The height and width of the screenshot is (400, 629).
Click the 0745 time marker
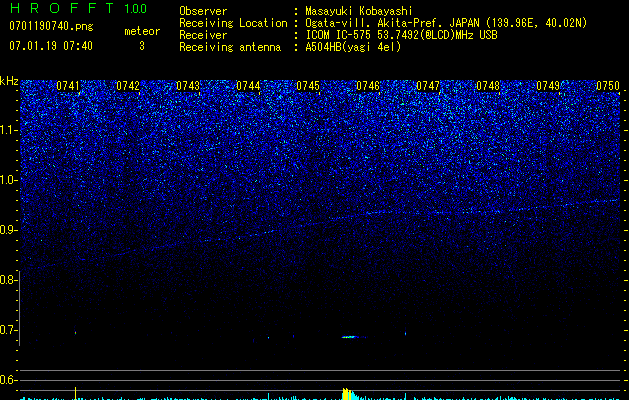[308, 86]
